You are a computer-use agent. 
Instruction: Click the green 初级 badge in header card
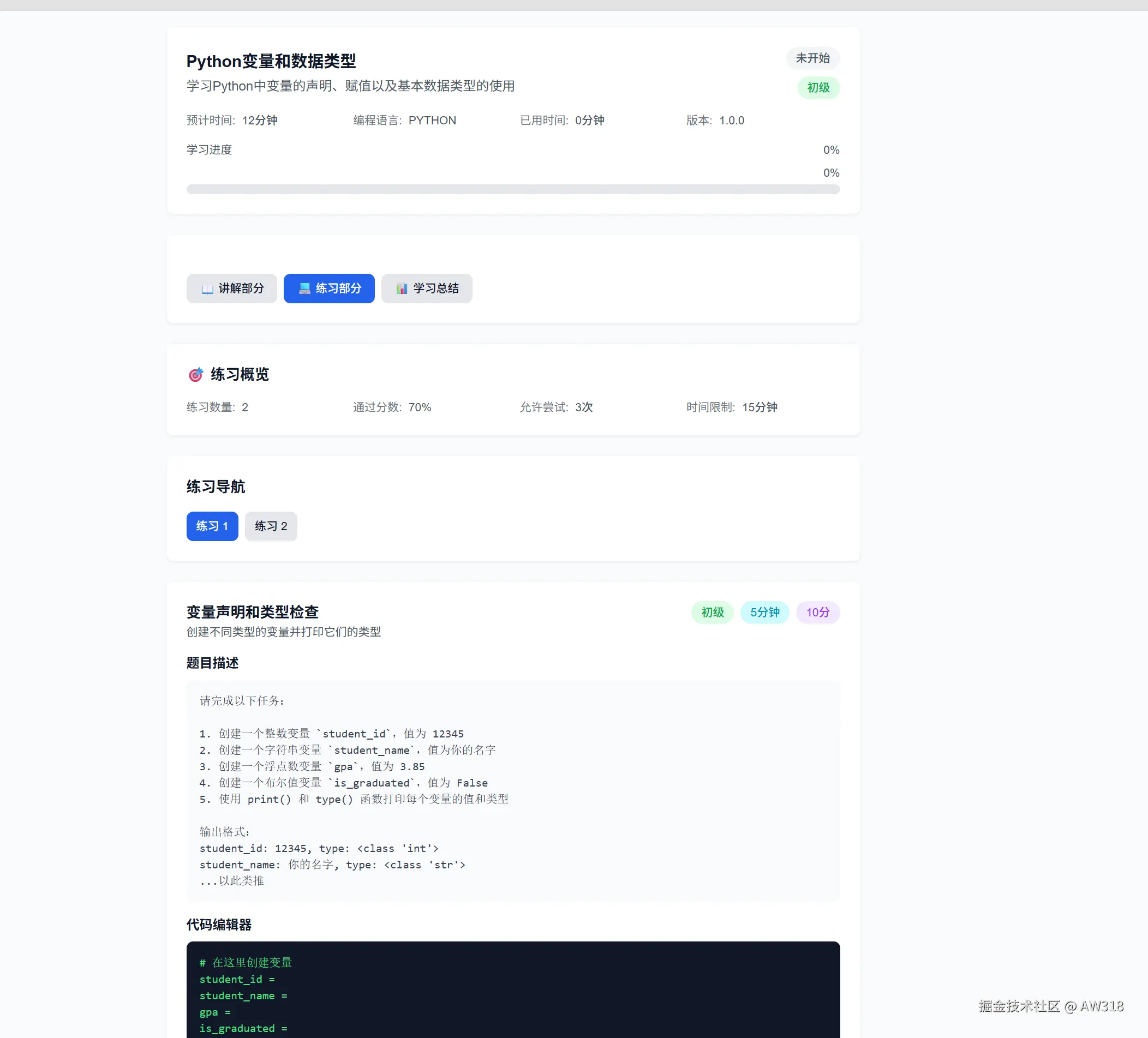click(x=818, y=88)
